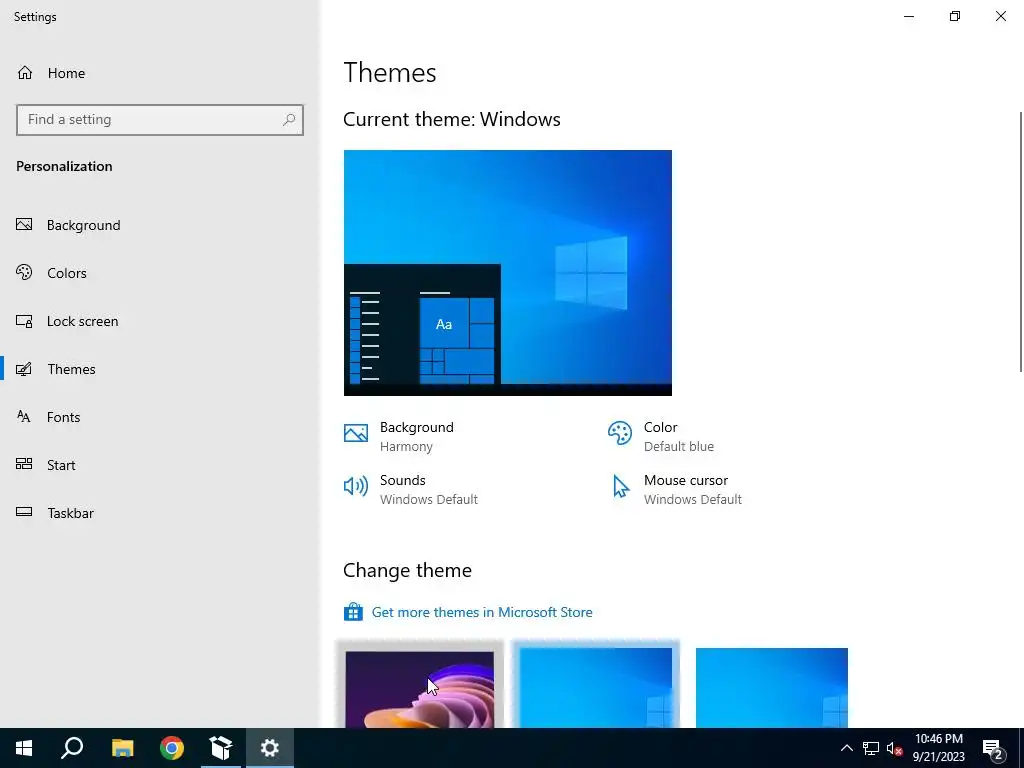
Task: Click the muted volume tray icon
Action: tap(894, 748)
